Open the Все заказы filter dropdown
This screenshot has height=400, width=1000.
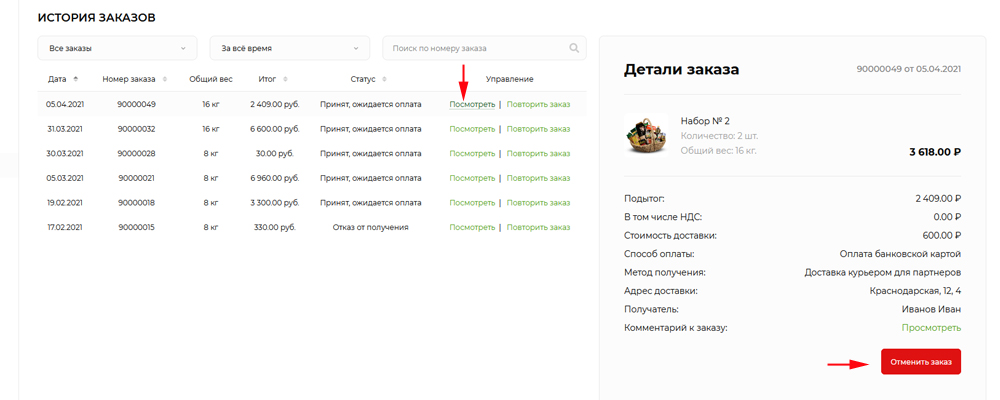[117, 48]
